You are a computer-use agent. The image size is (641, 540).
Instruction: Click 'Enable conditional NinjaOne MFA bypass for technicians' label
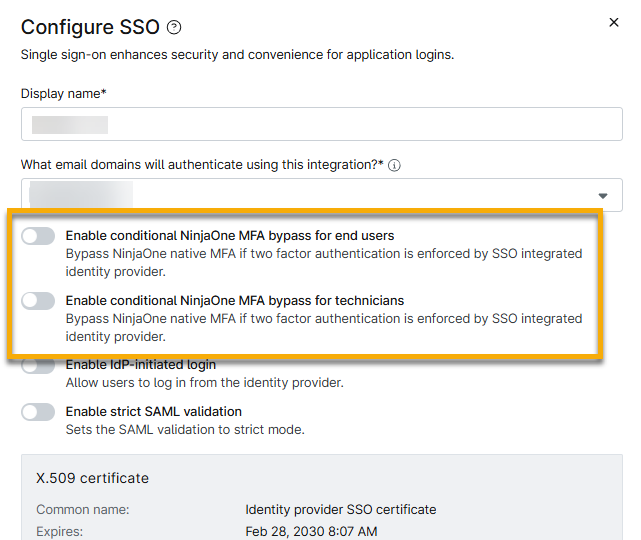(x=235, y=301)
